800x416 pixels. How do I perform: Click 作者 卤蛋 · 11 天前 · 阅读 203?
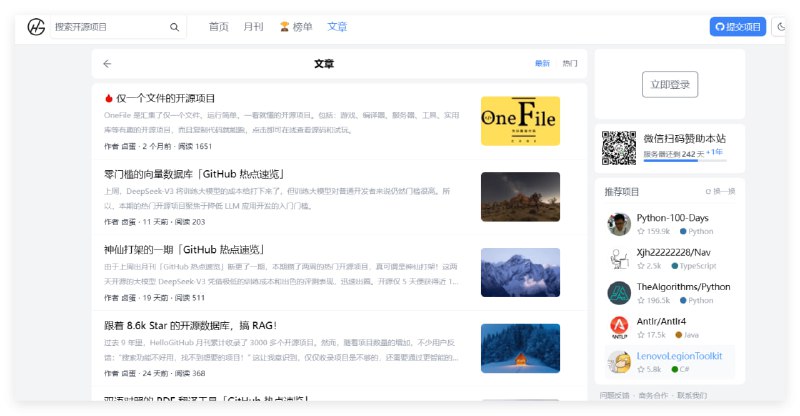155,222
